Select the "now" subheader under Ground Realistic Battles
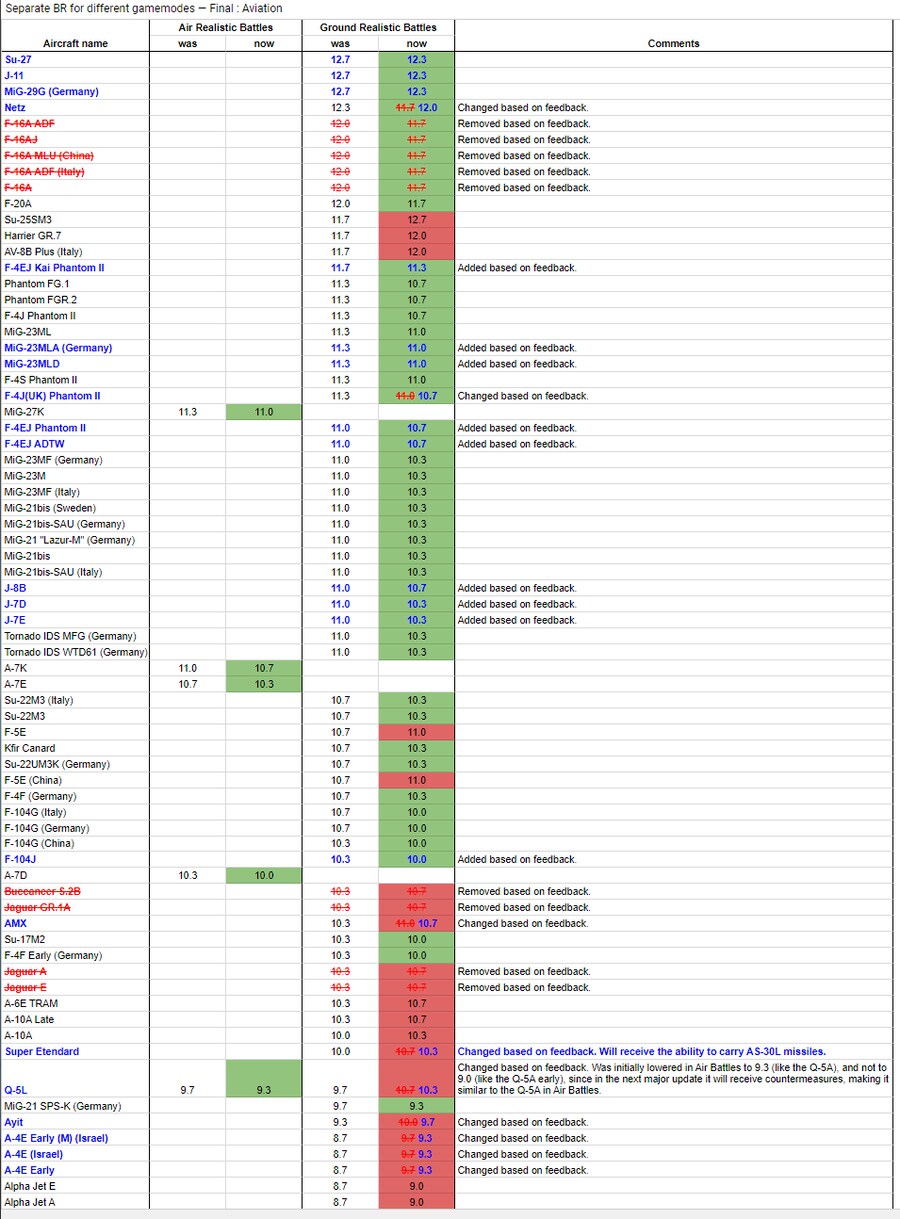 point(417,44)
